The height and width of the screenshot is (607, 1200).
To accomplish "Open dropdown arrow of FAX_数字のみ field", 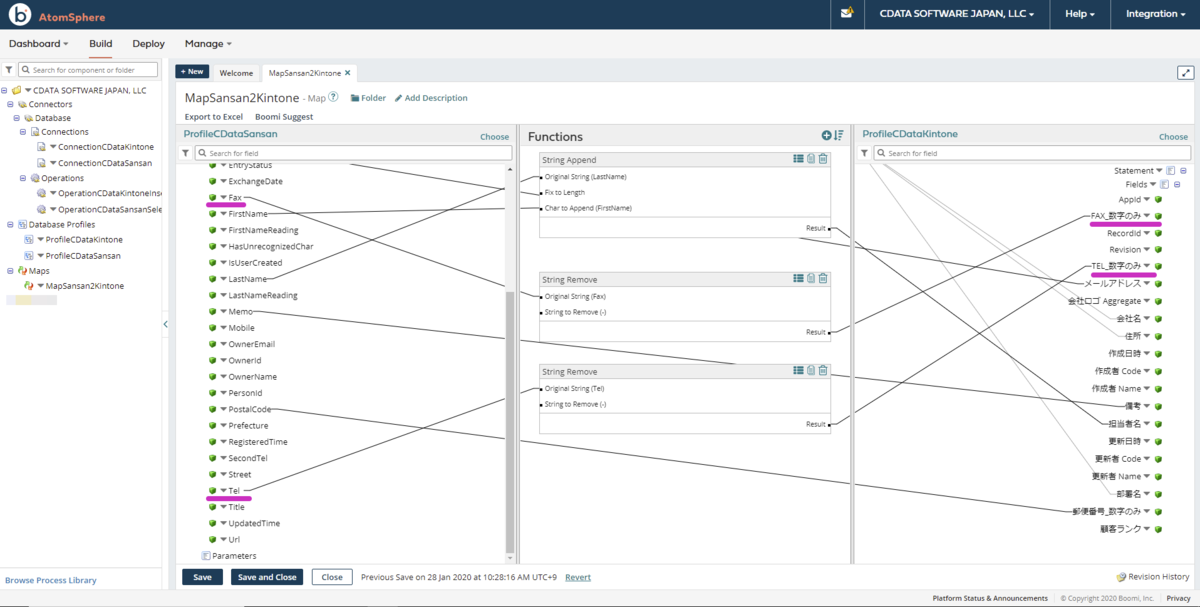I will (x=1148, y=217).
